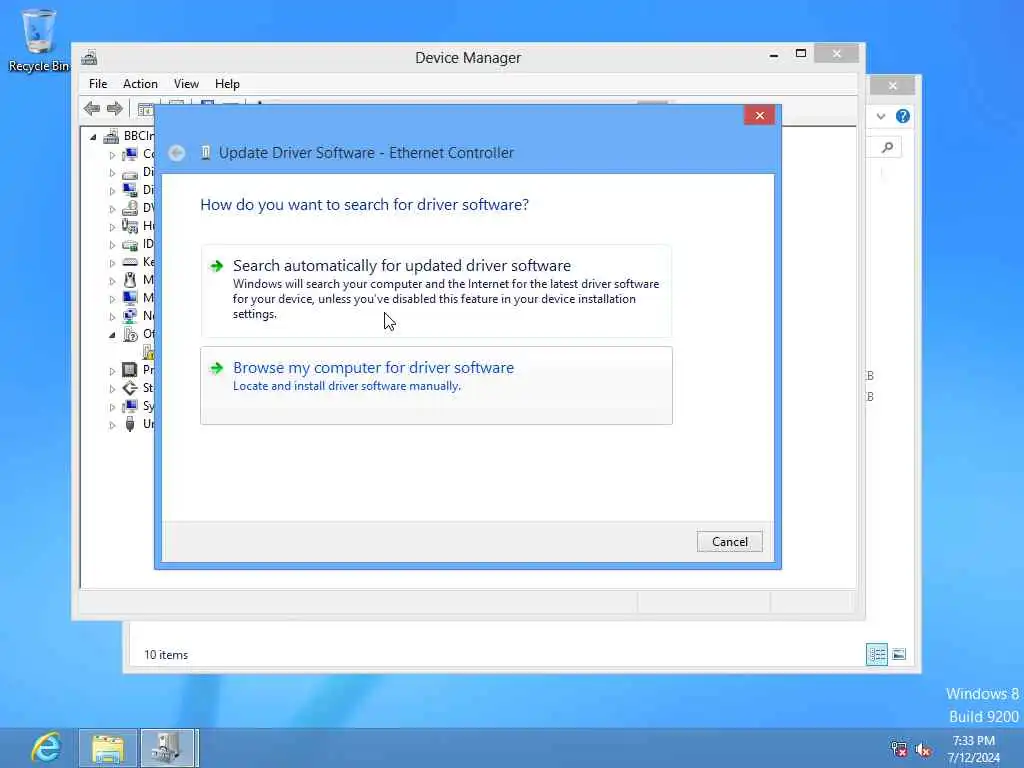Select the Recycle Bin desktop icon

coord(39,40)
